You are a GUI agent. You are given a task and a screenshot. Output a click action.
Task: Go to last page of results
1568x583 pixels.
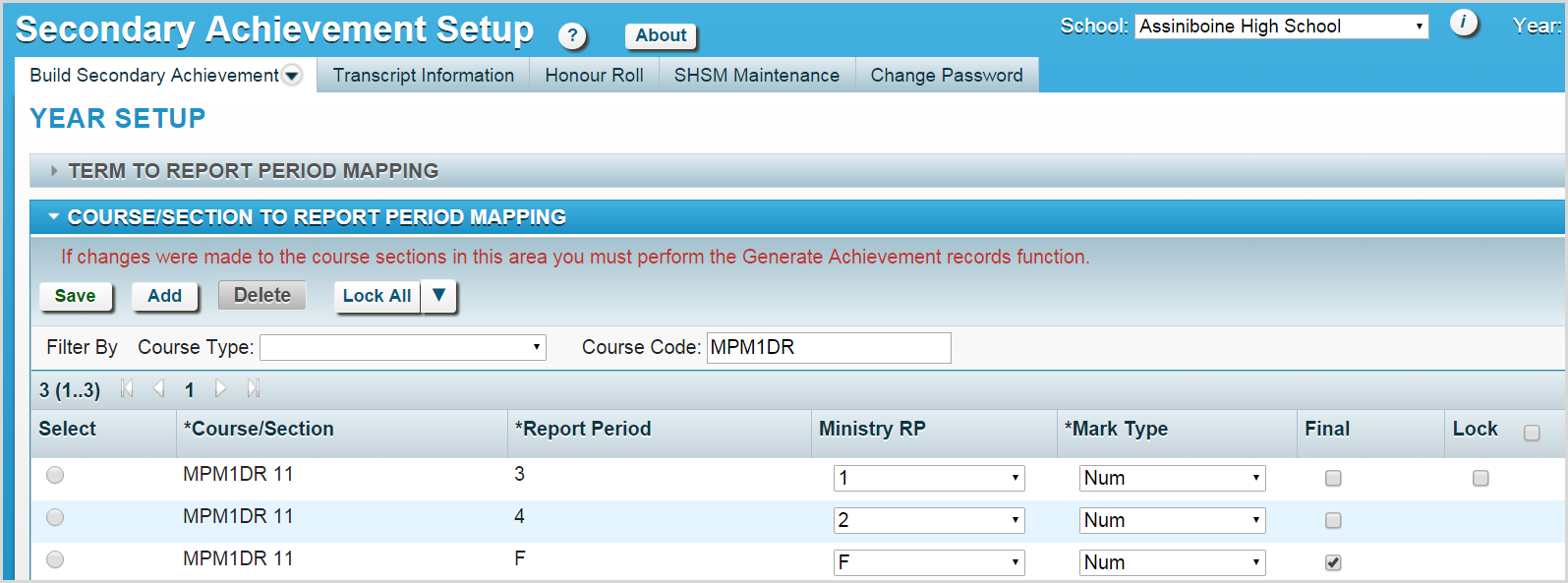[254, 389]
